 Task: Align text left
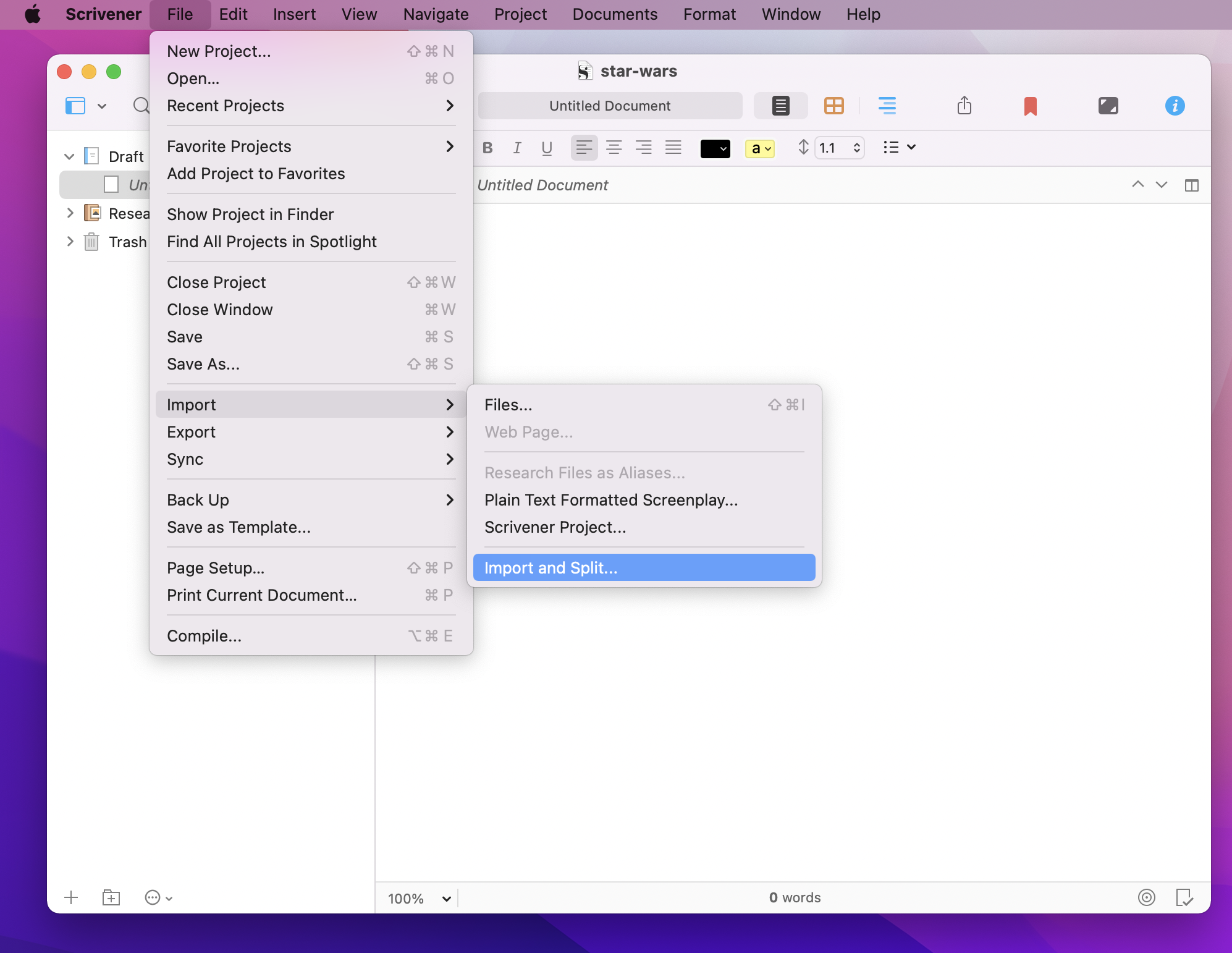pyautogui.click(x=584, y=148)
